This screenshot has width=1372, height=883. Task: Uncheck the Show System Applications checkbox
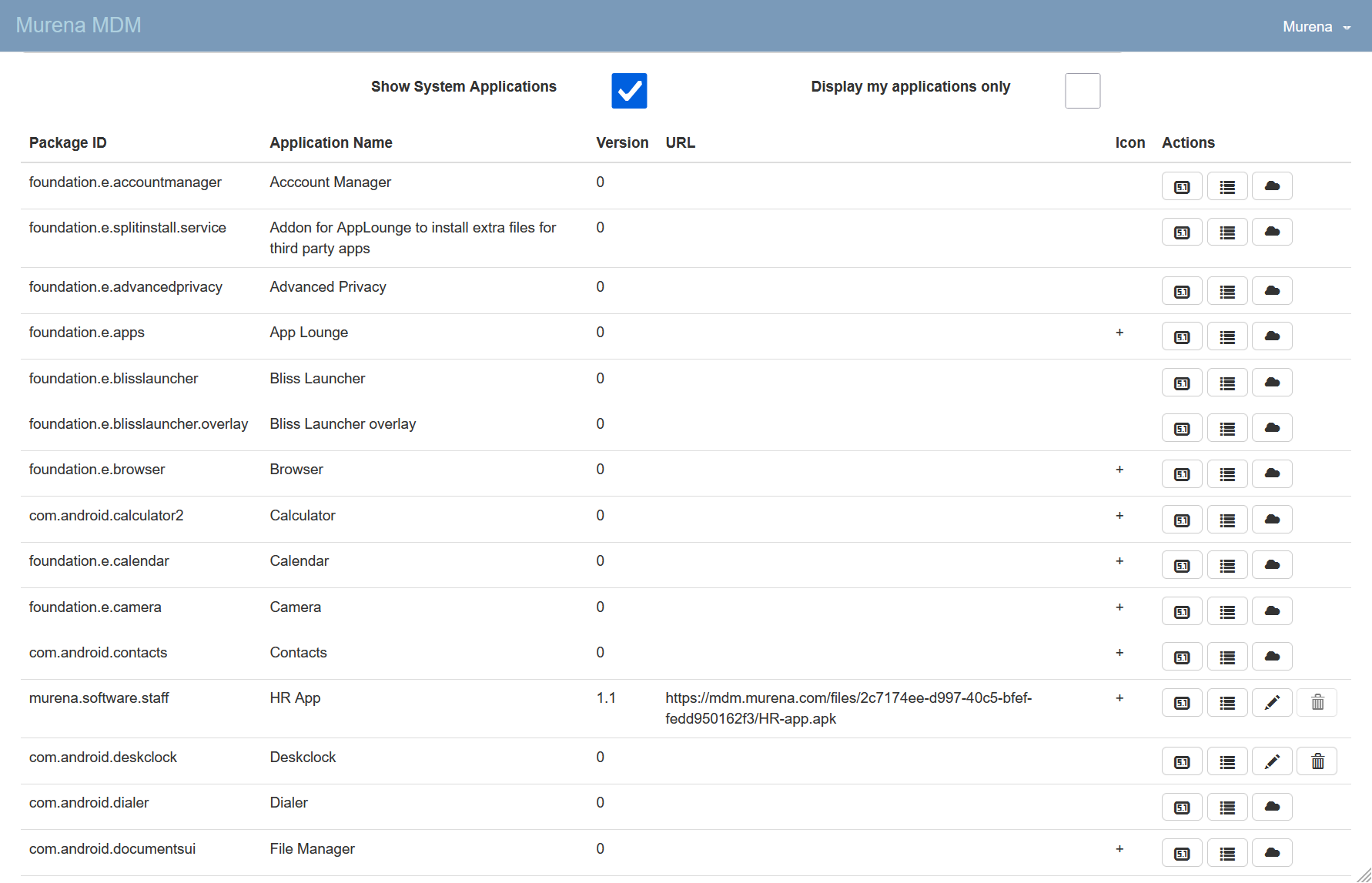[x=629, y=91]
